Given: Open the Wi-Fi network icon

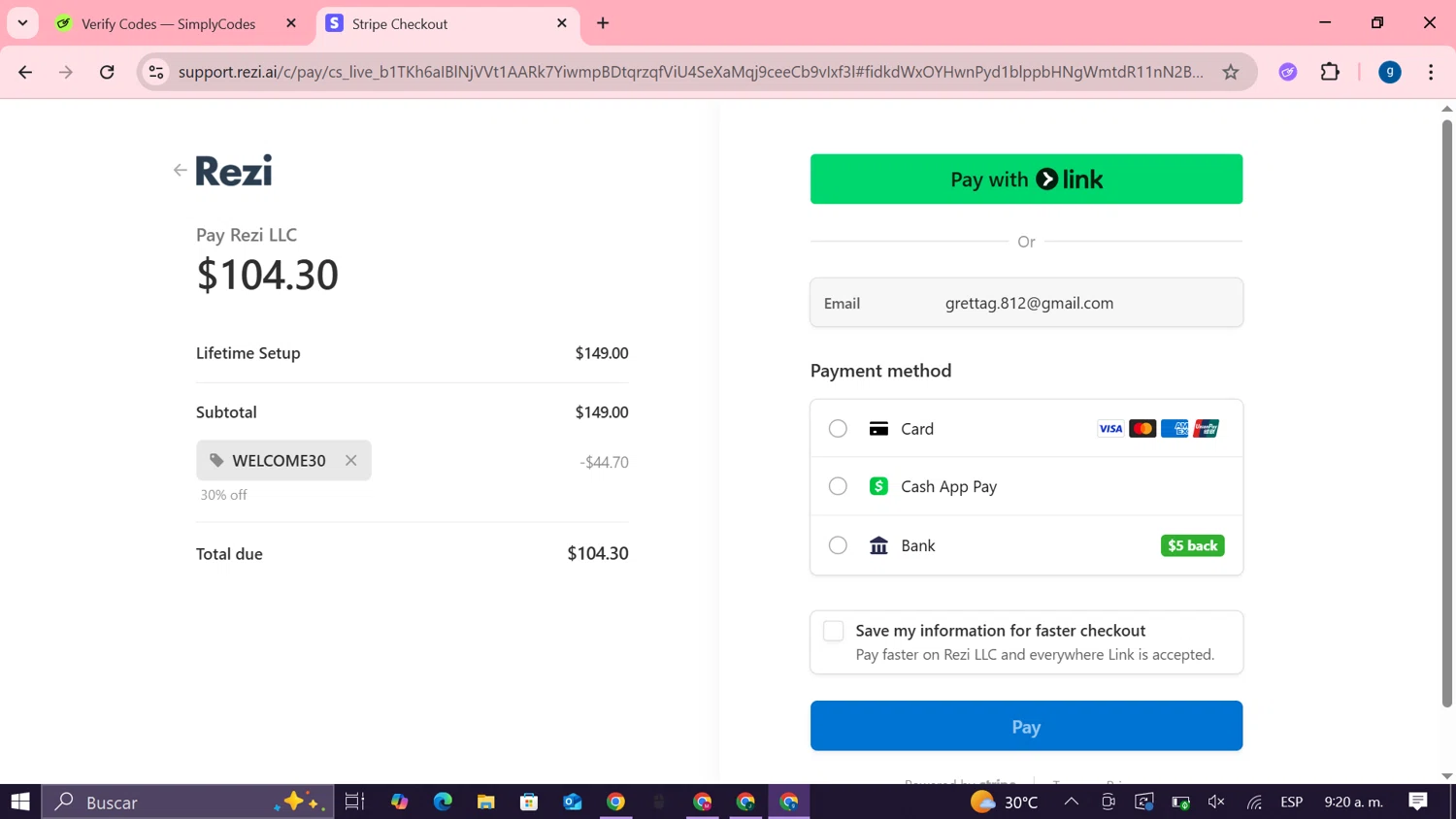Looking at the screenshot, I should [x=1254, y=802].
